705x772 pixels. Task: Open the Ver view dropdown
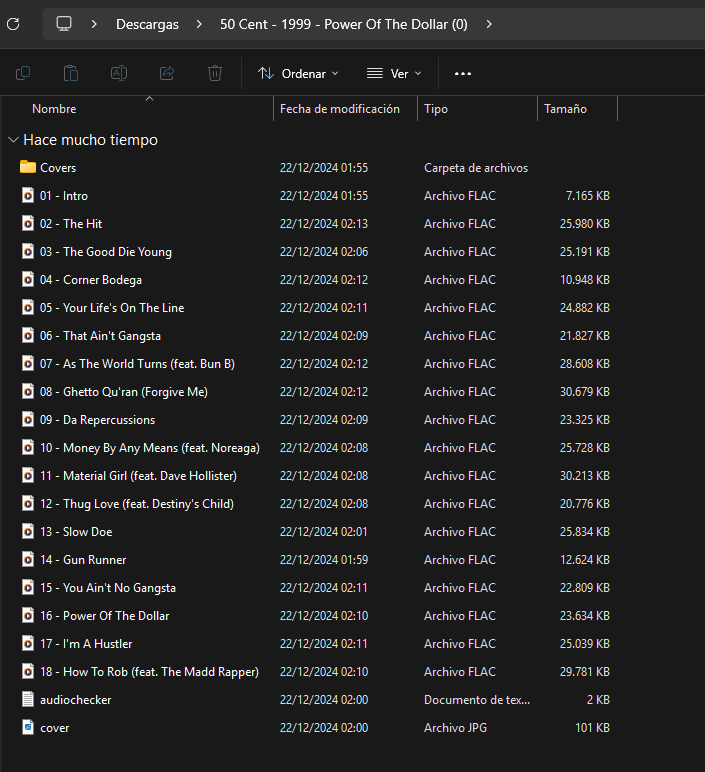(x=394, y=73)
